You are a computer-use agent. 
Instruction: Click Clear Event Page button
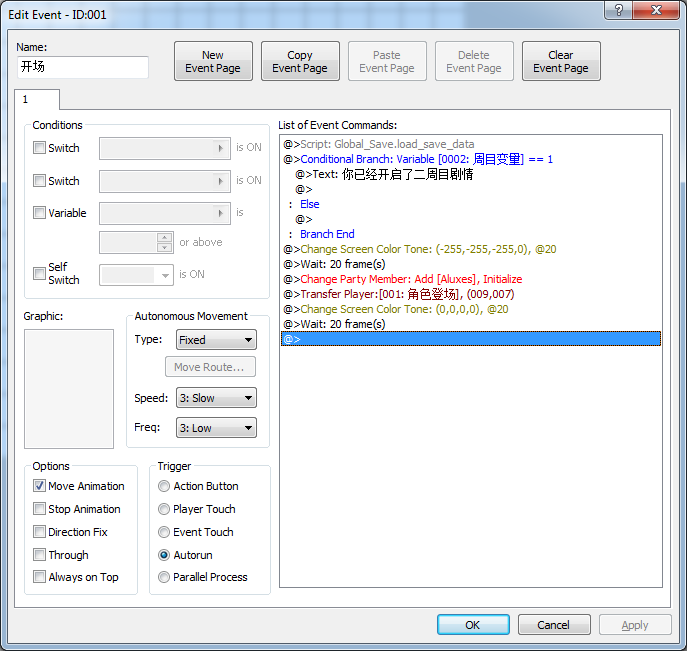(561, 61)
